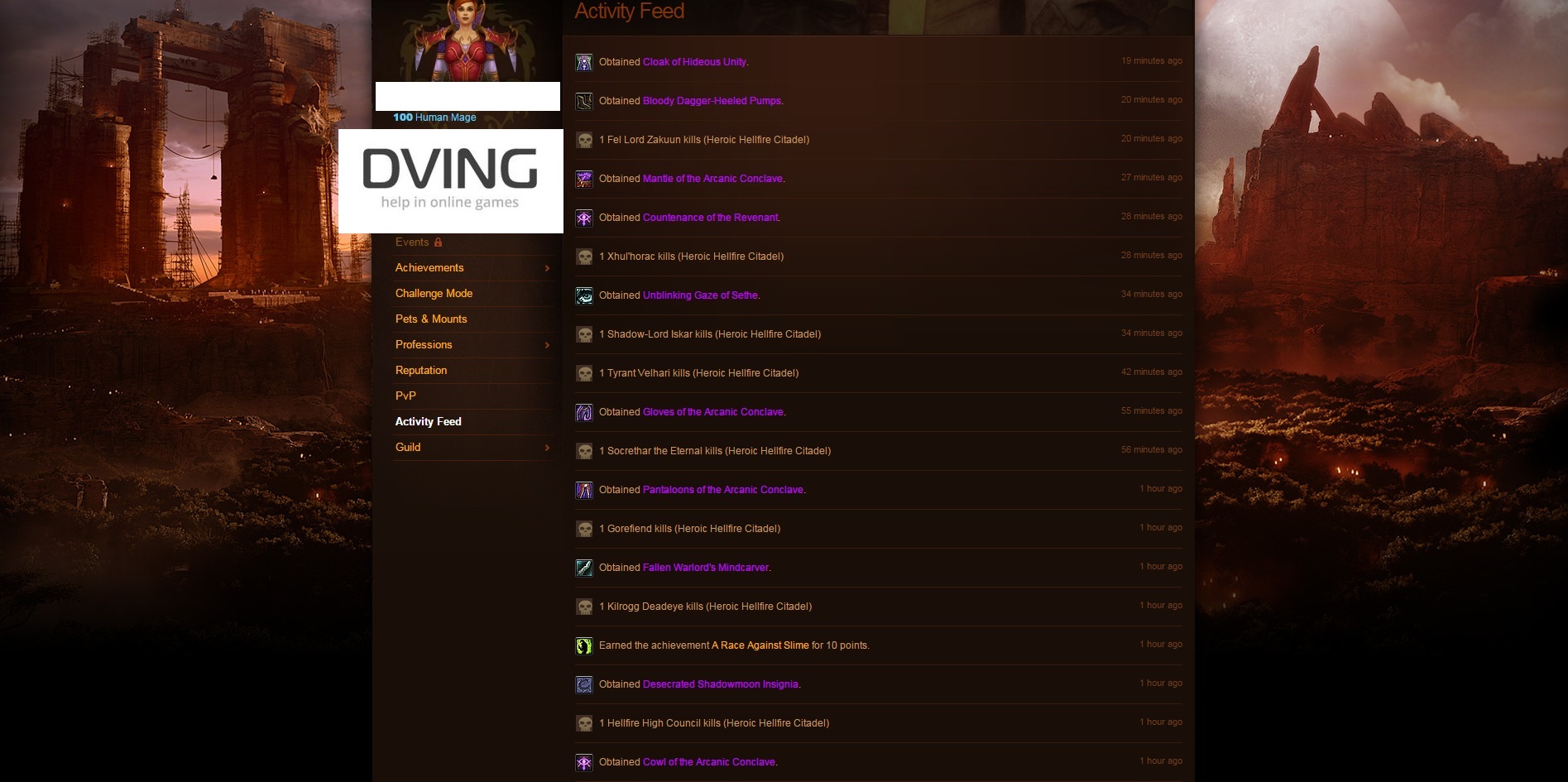Click the Mantle of the Arcanic Conclave icon

pyautogui.click(x=584, y=179)
